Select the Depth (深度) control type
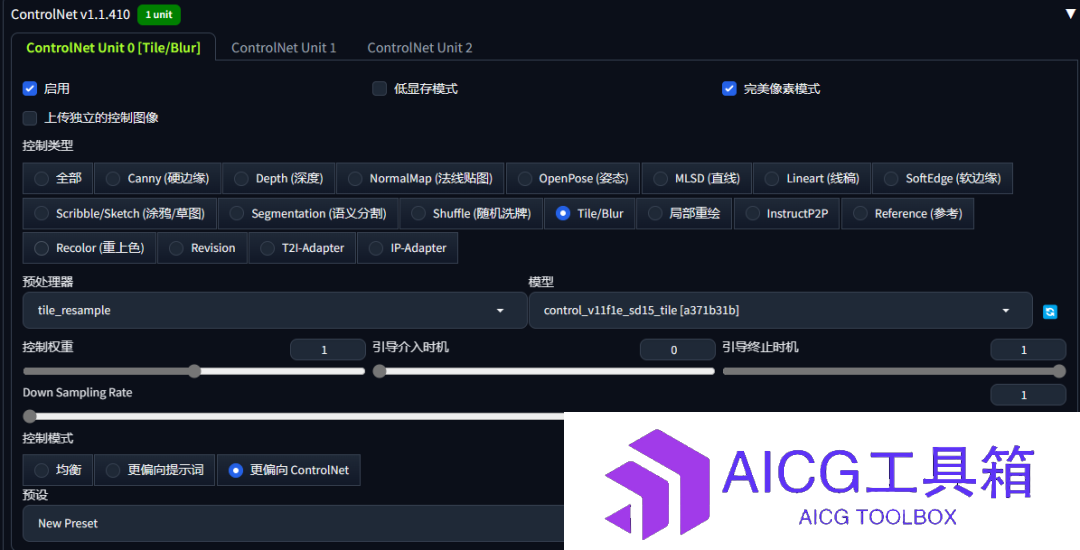This screenshot has width=1080, height=550. [x=278, y=178]
